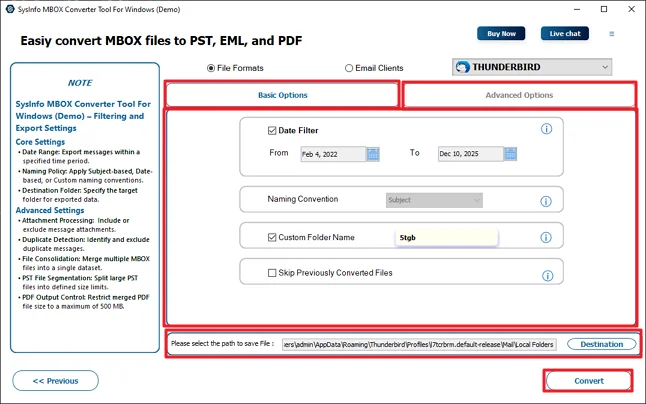The height and width of the screenshot is (404, 646).
Task: Enable Skip Previously Converted Files
Action: point(272,273)
